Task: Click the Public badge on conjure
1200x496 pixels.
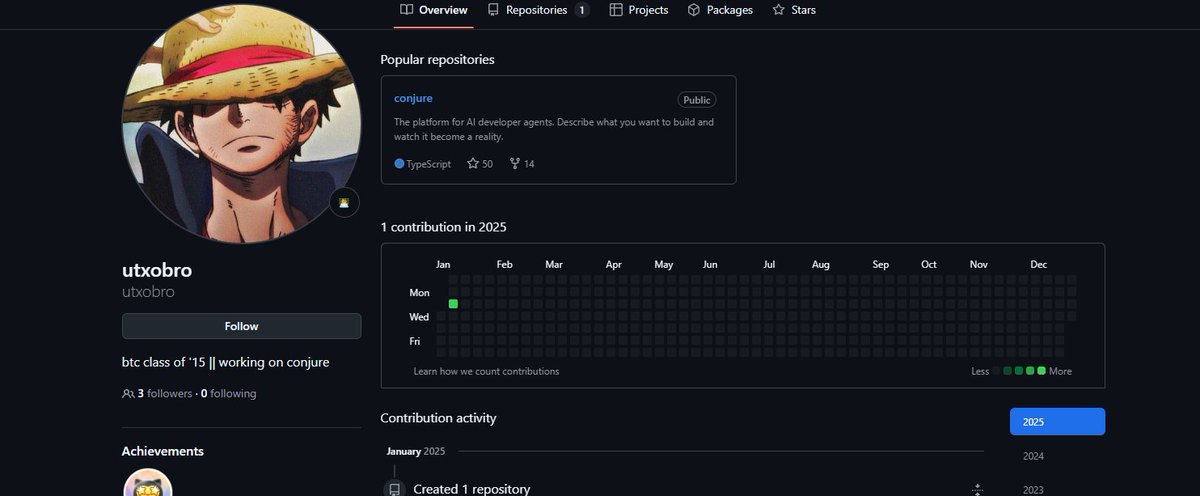Action: pos(697,100)
